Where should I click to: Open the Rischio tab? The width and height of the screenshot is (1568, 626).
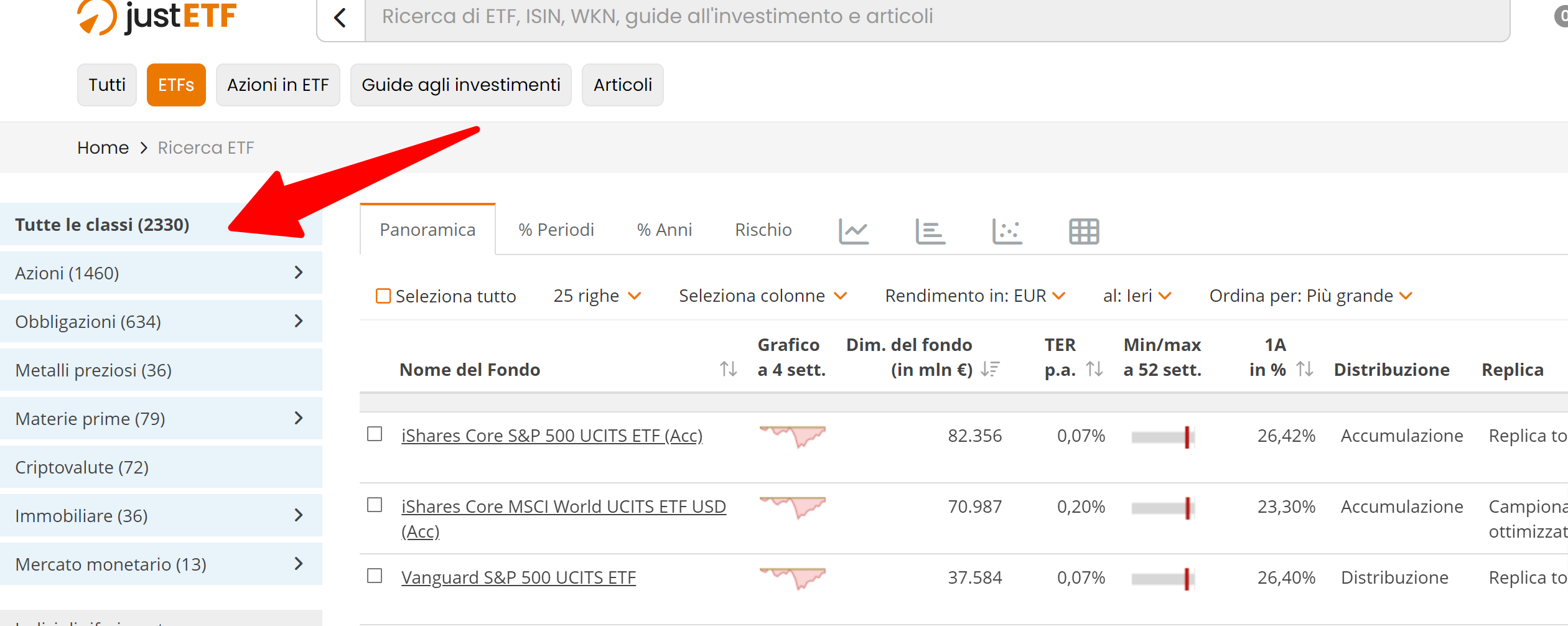(x=763, y=230)
